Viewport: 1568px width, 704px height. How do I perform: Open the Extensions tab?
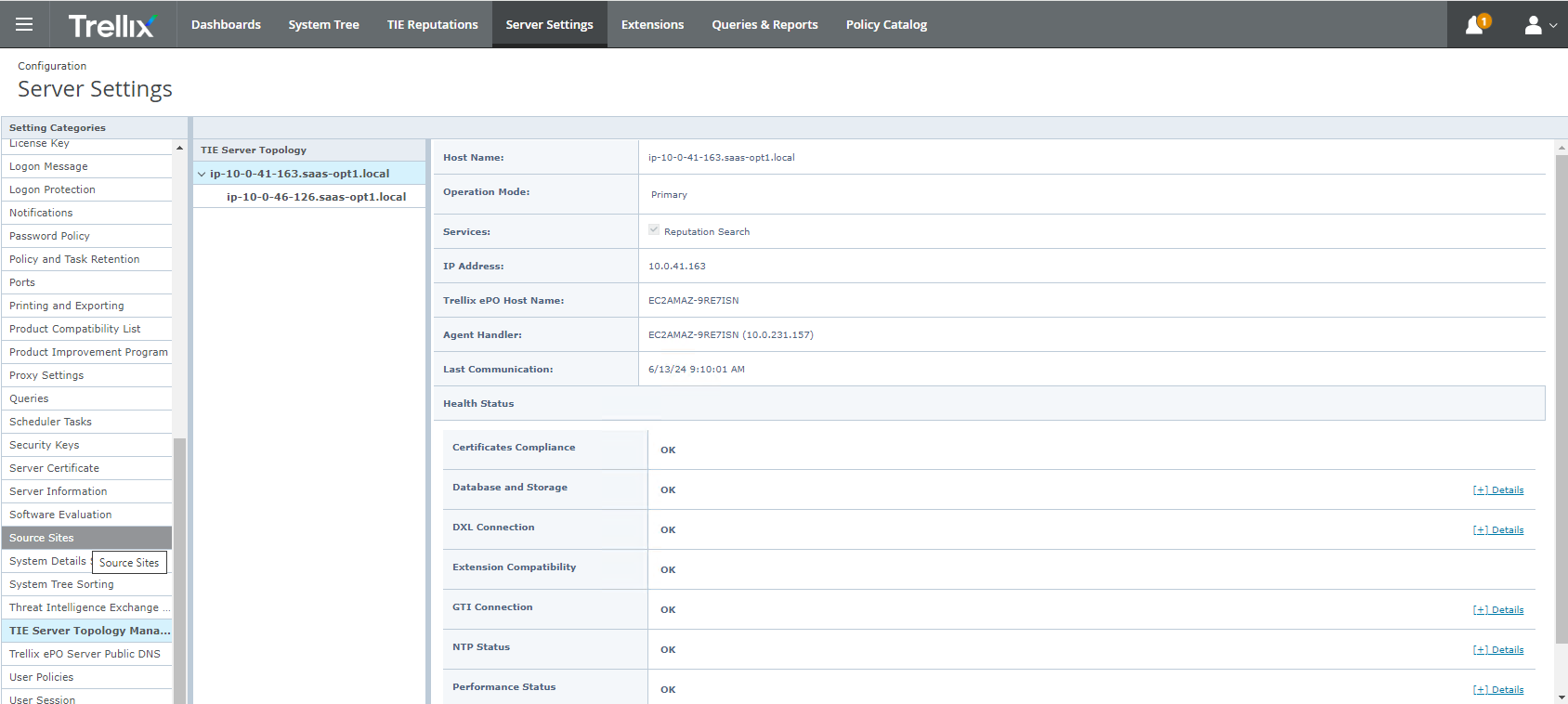652,24
